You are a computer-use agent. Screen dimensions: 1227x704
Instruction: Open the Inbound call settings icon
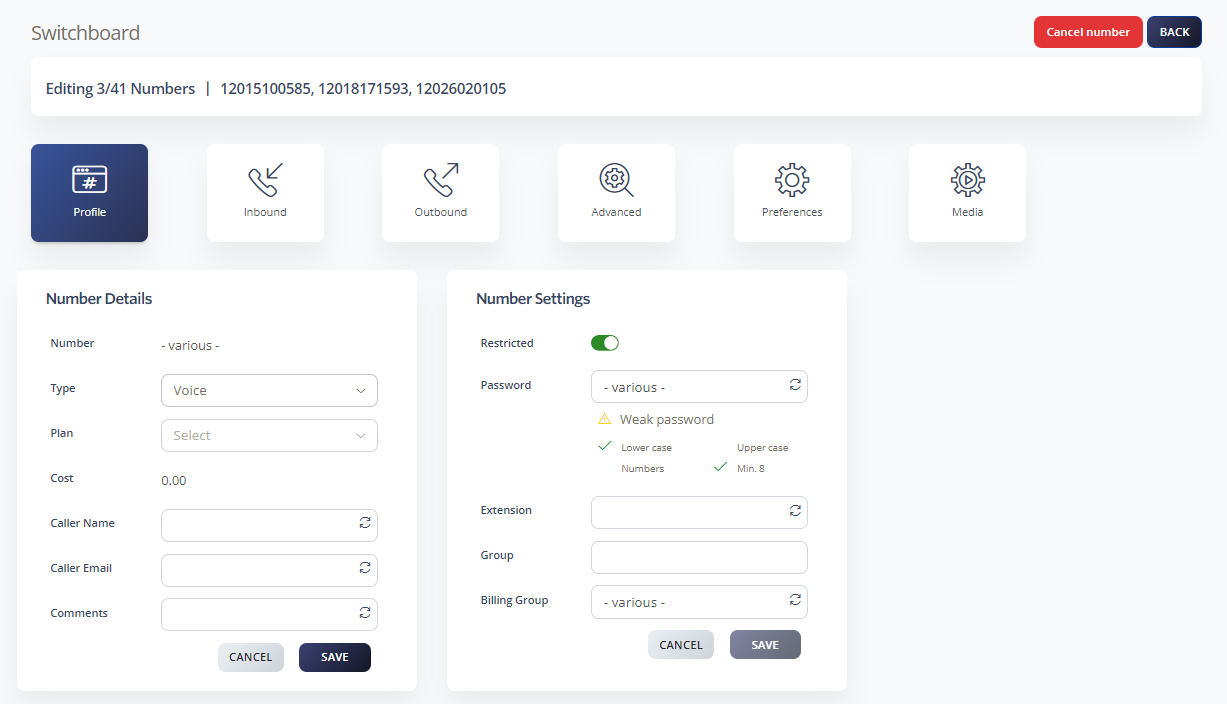[x=265, y=180]
